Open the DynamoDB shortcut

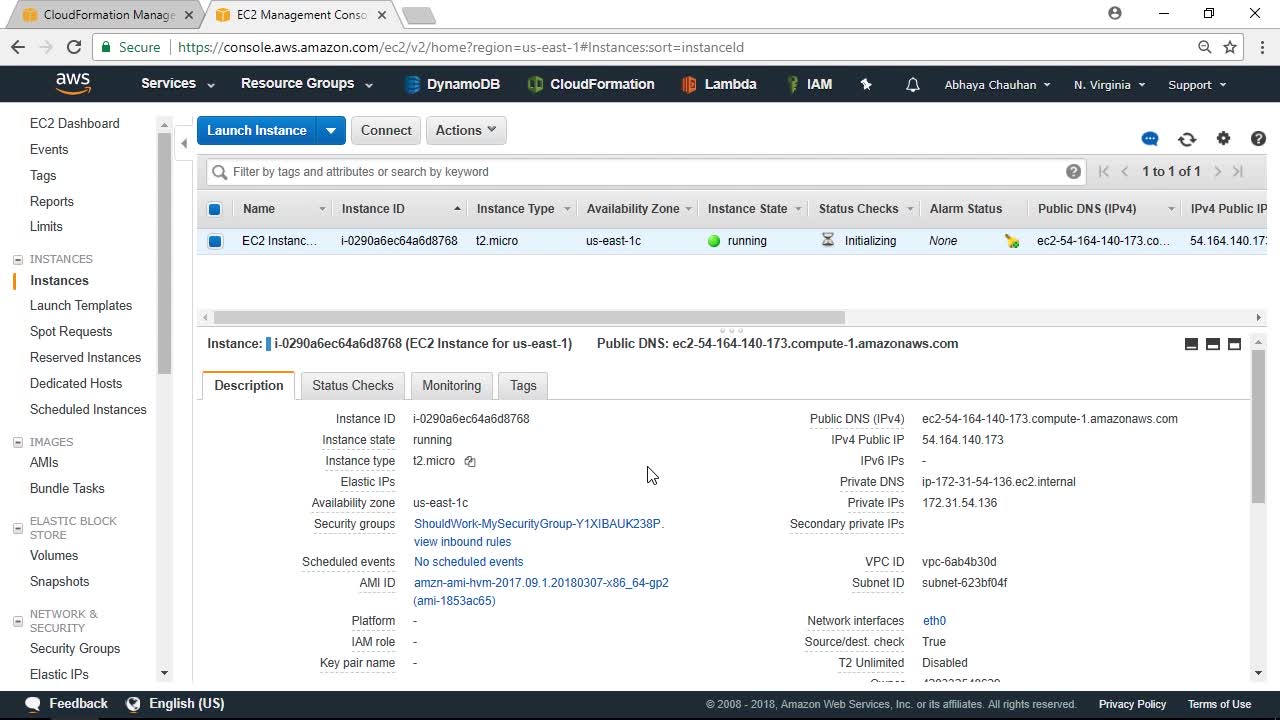tap(452, 84)
